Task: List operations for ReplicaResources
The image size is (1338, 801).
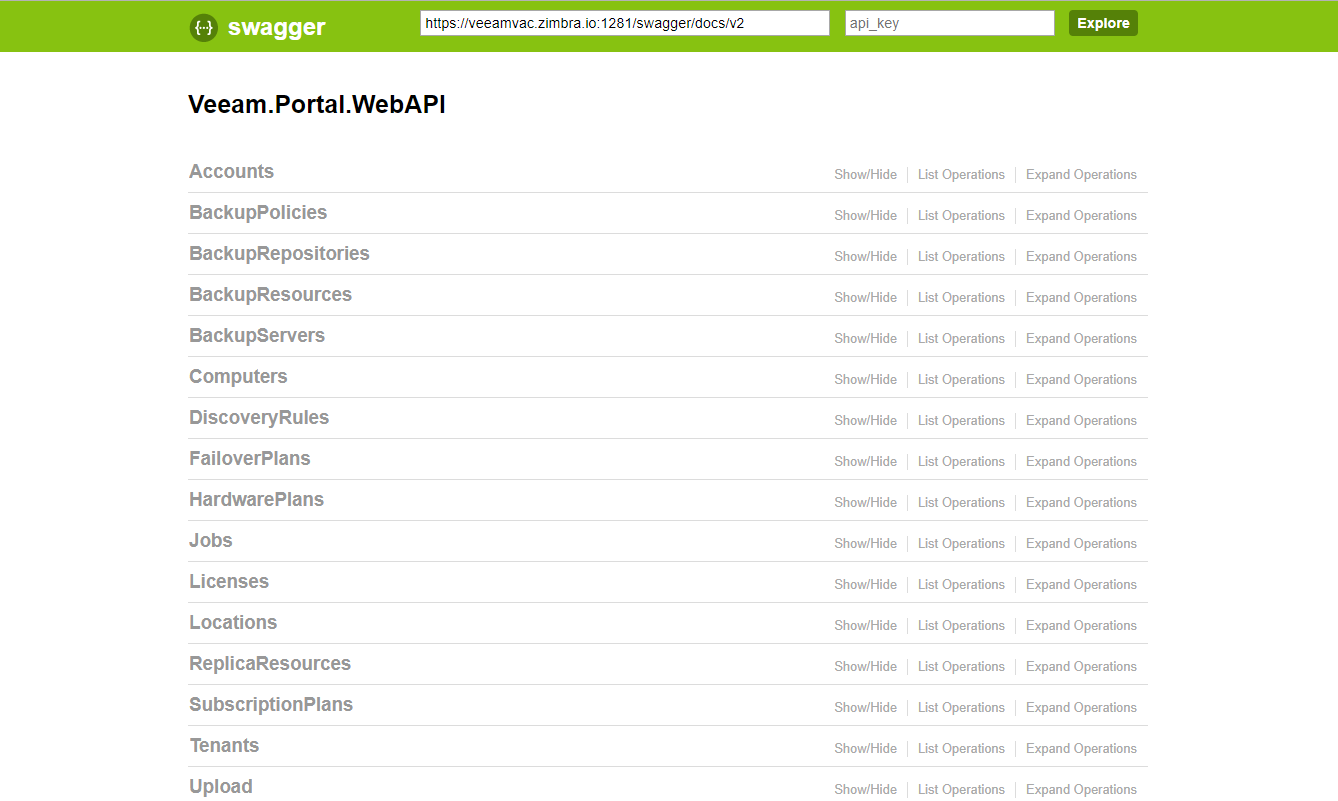Action: [961, 667]
